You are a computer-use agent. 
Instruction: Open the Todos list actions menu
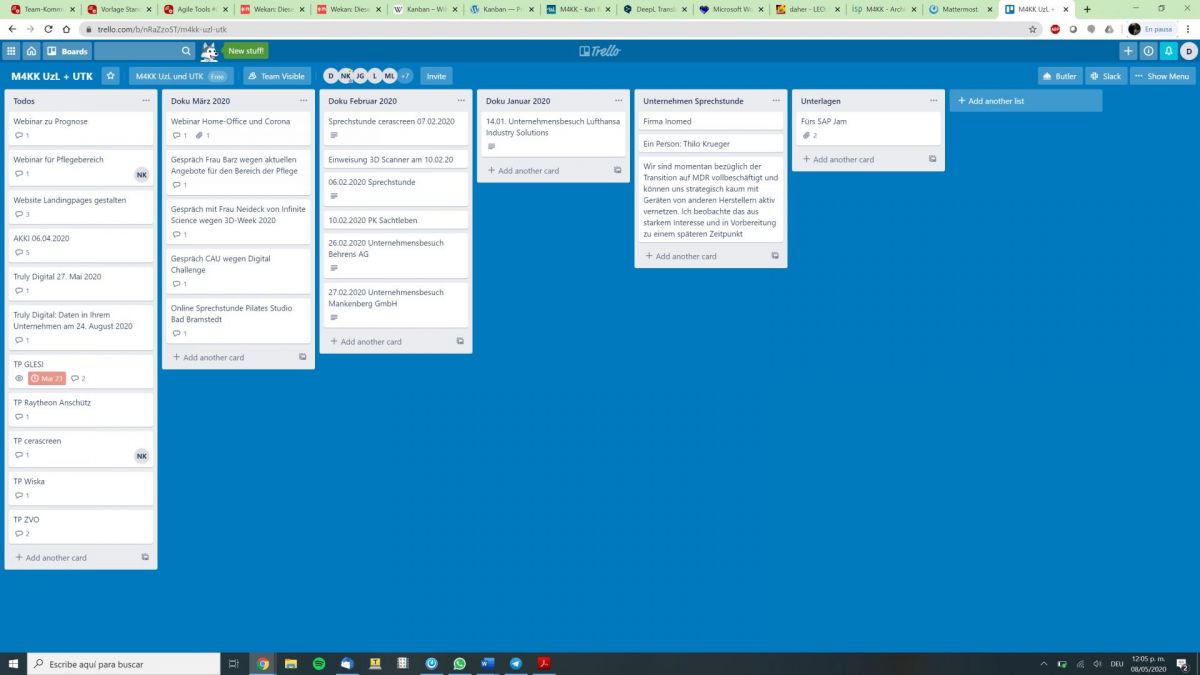tap(145, 101)
